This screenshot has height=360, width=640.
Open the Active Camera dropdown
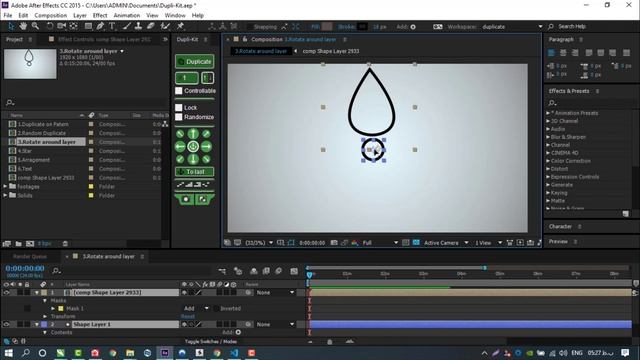(446, 242)
